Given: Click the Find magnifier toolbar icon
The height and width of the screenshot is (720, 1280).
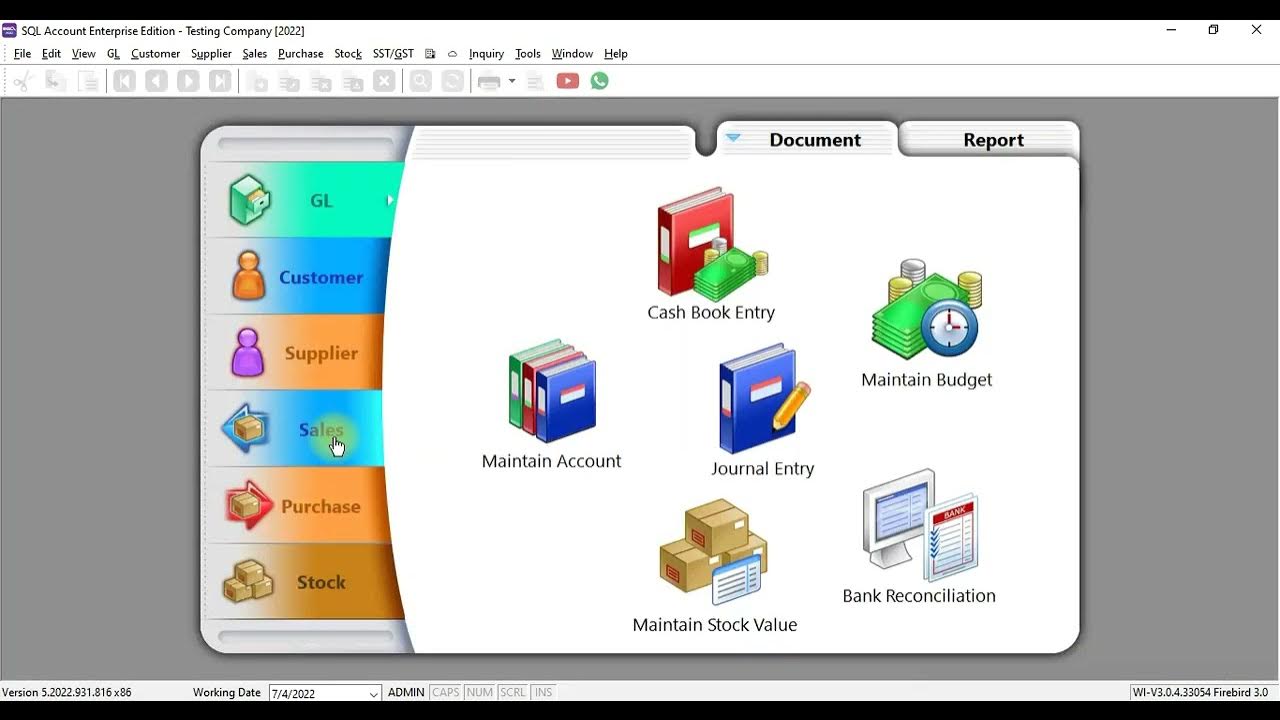Looking at the screenshot, I should tap(421, 81).
